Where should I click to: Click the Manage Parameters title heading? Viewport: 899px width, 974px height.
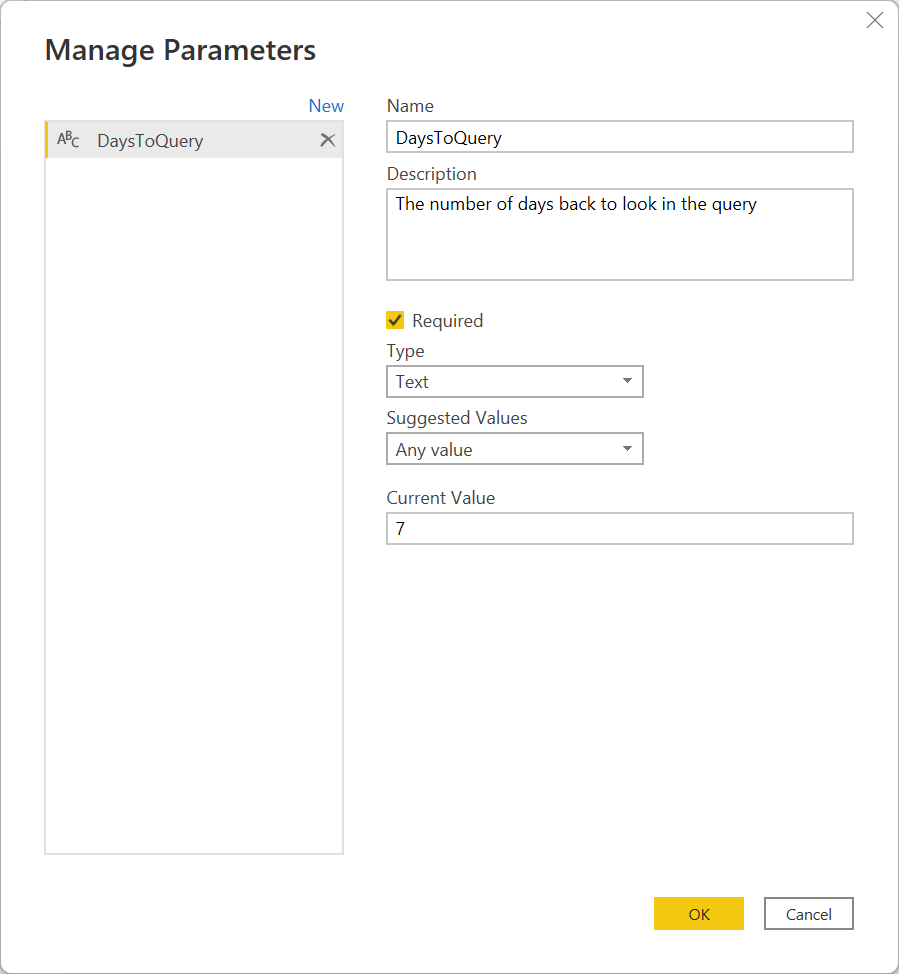click(180, 50)
